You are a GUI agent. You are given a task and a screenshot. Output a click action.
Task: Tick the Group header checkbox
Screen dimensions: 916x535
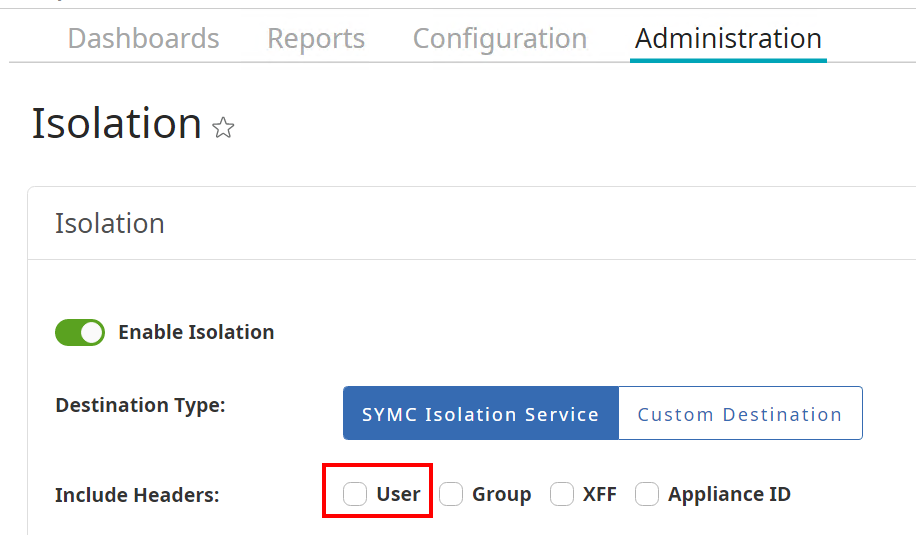click(x=451, y=494)
